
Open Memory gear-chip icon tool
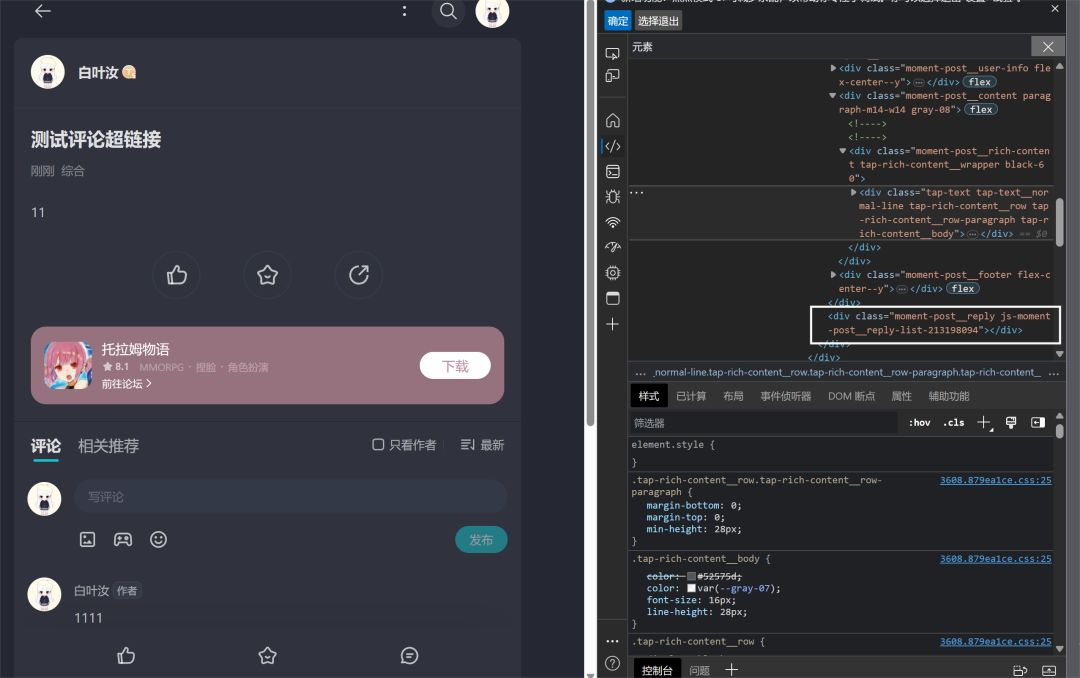[x=612, y=273]
